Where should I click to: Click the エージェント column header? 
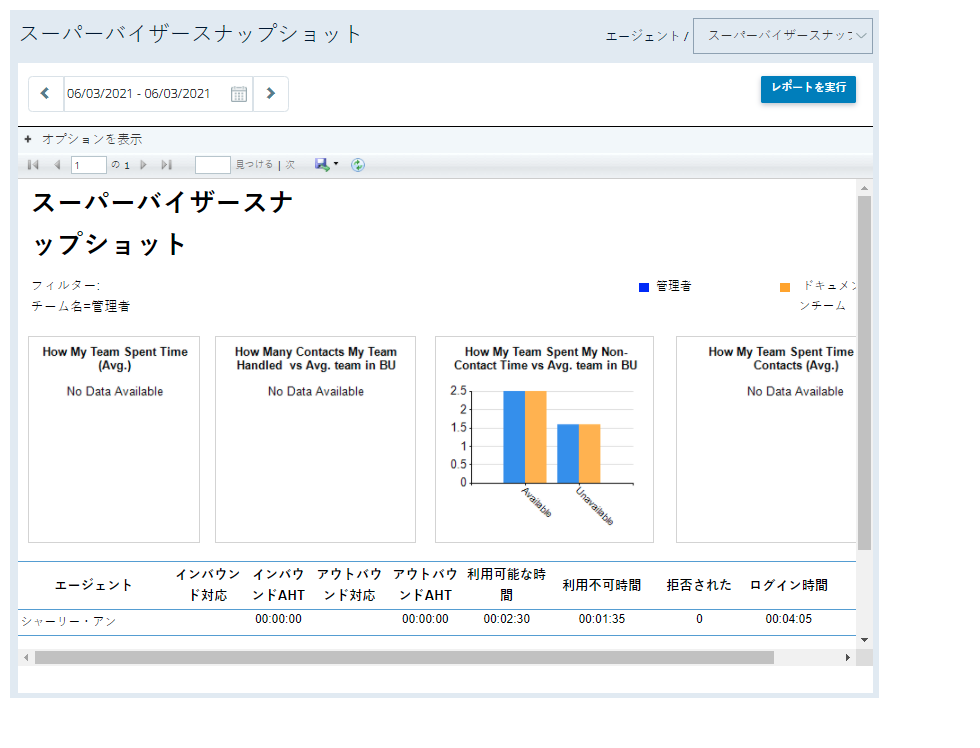pos(93,585)
